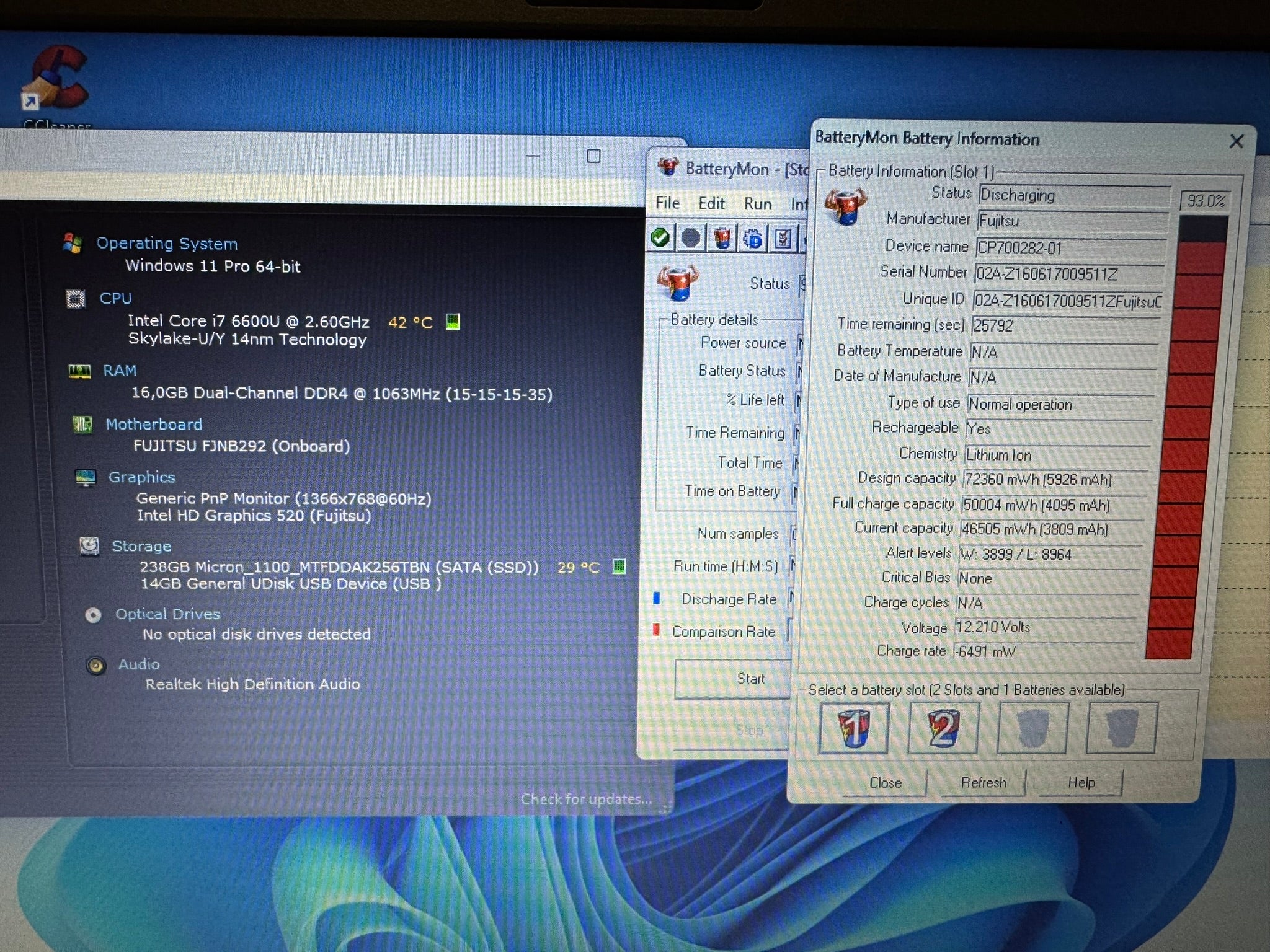This screenshot has height=952, width=1270.
Task: Open the Graphics section link
Action: tap(141, 477)
